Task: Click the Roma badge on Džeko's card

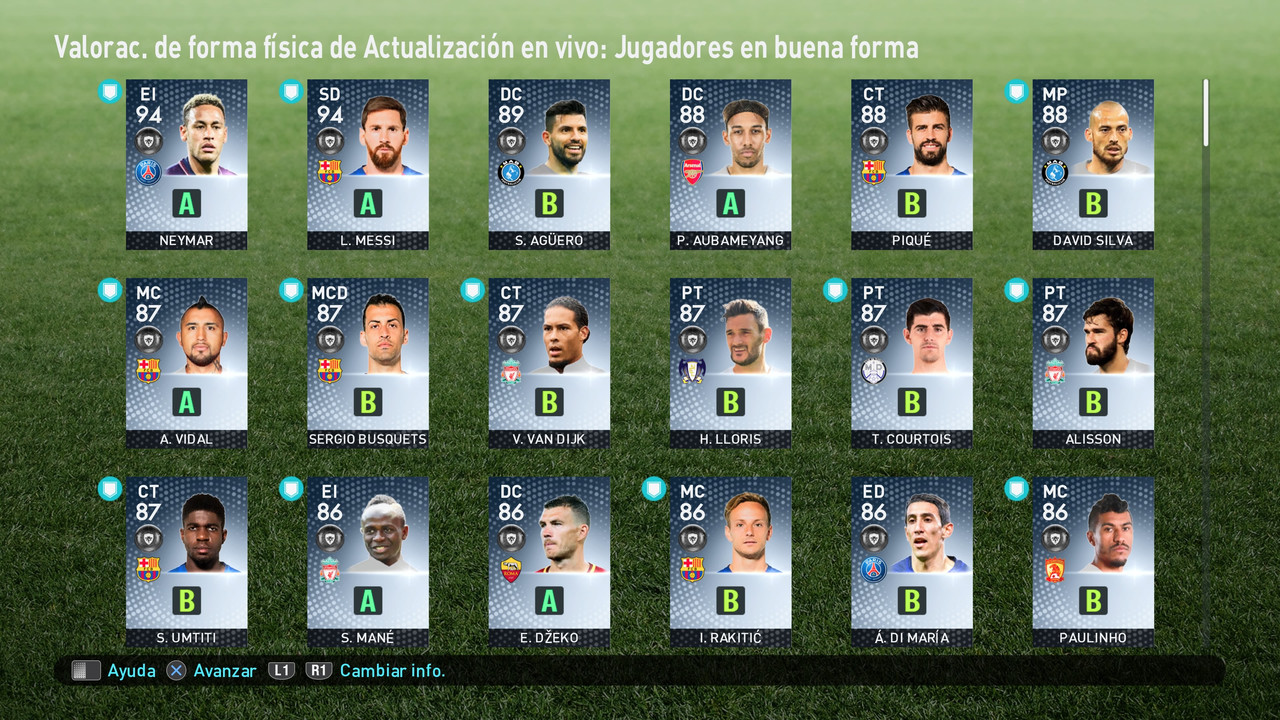Action: tap(511, 570)
